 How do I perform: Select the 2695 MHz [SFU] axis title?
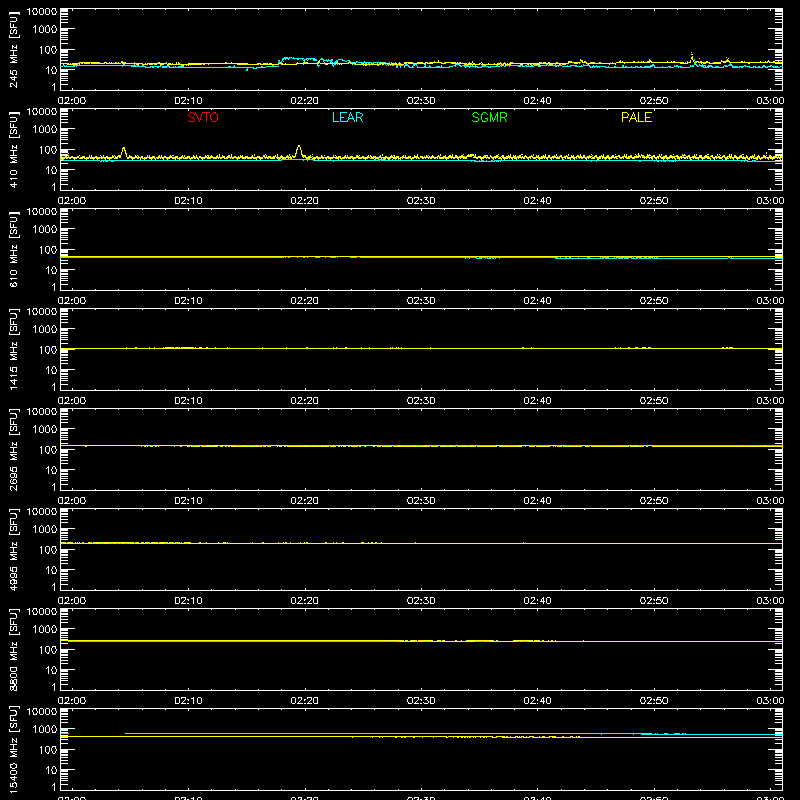coord(13,449)
